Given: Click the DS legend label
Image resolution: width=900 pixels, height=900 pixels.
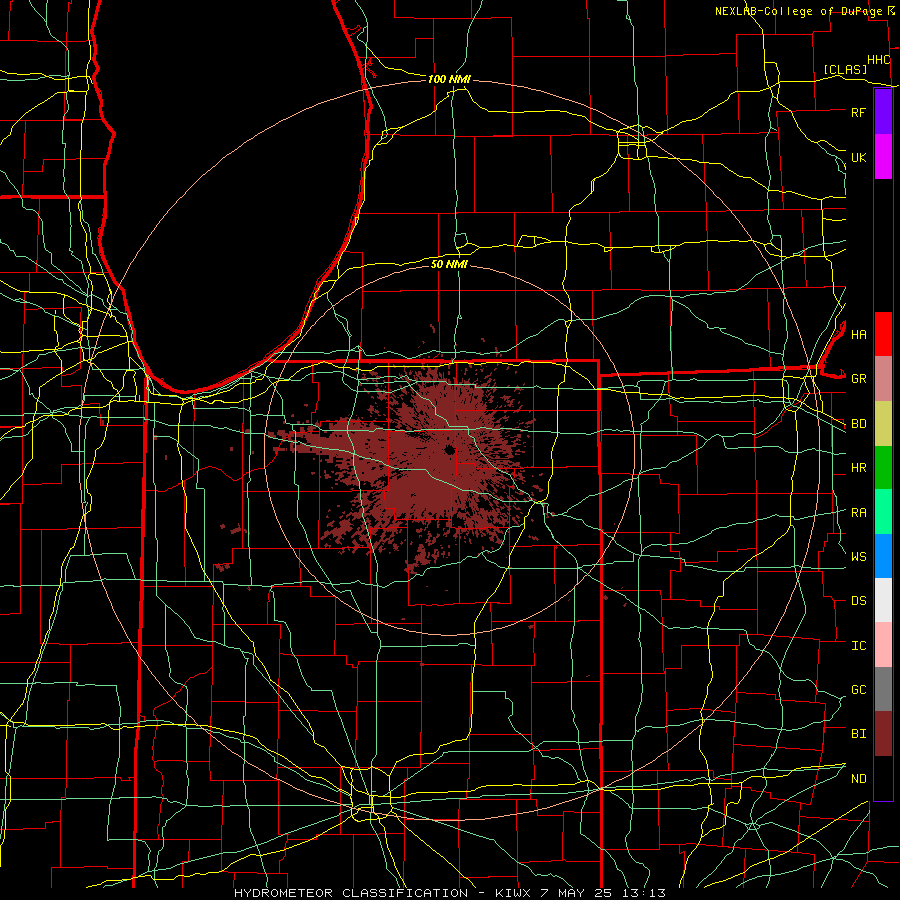Looking at the screenshot, I should click(858, 601).
